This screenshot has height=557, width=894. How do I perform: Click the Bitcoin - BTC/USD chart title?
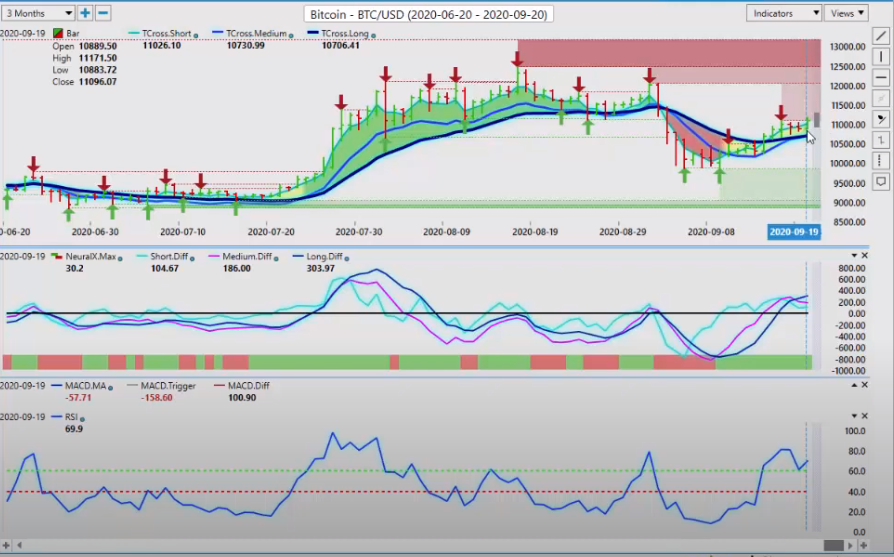[x=428, y=14]
